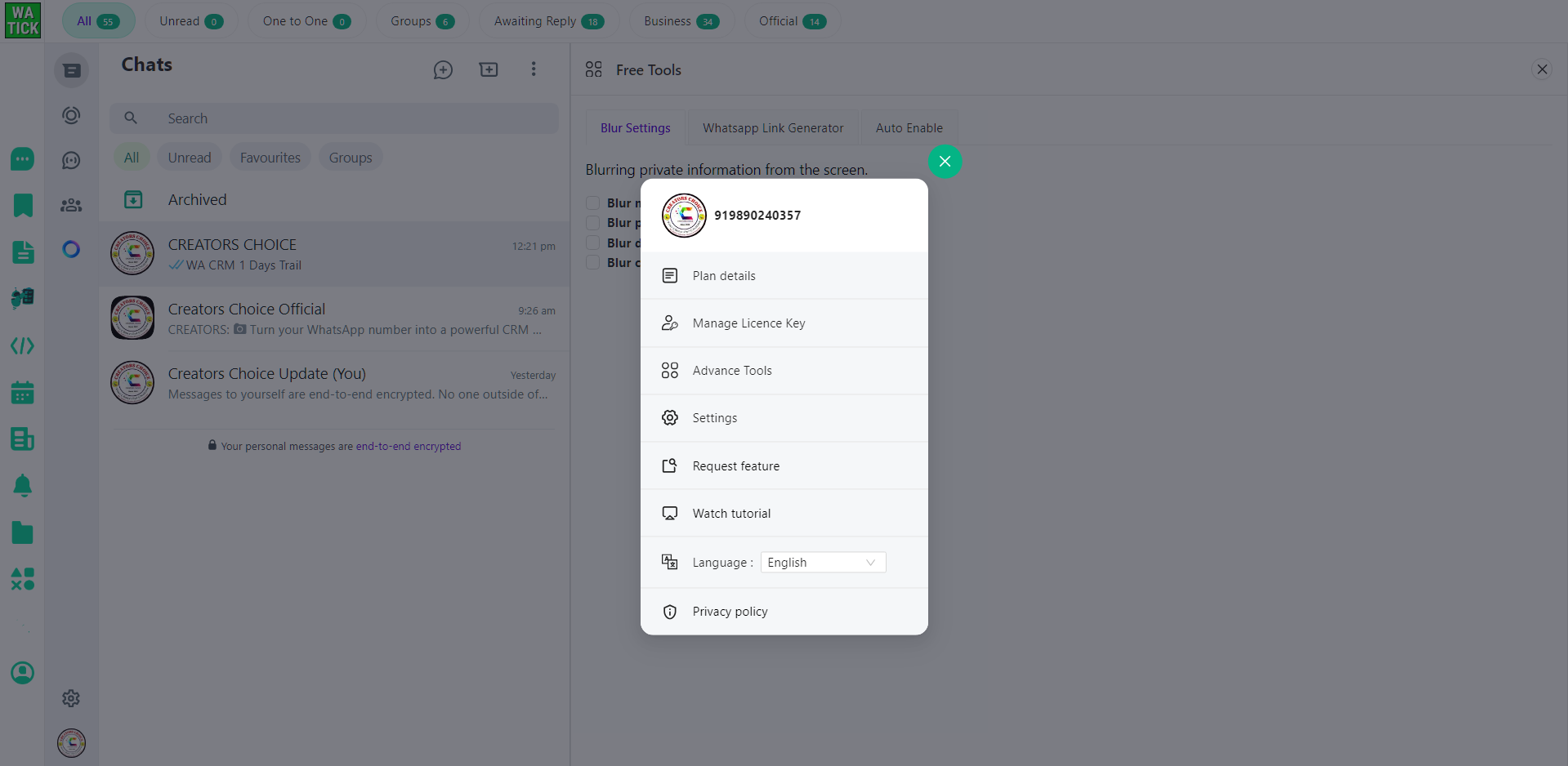Click the All chip under Search

click(x=132, y=158)
